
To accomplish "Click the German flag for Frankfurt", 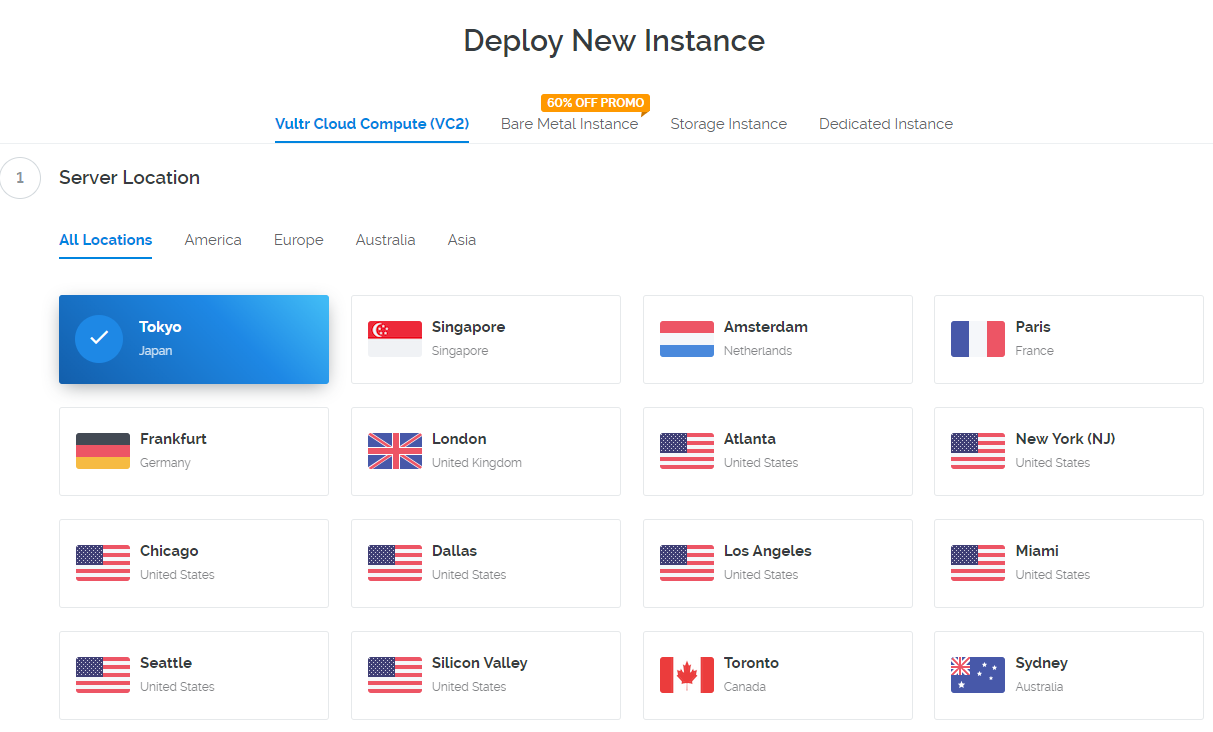I will [103, 451].
